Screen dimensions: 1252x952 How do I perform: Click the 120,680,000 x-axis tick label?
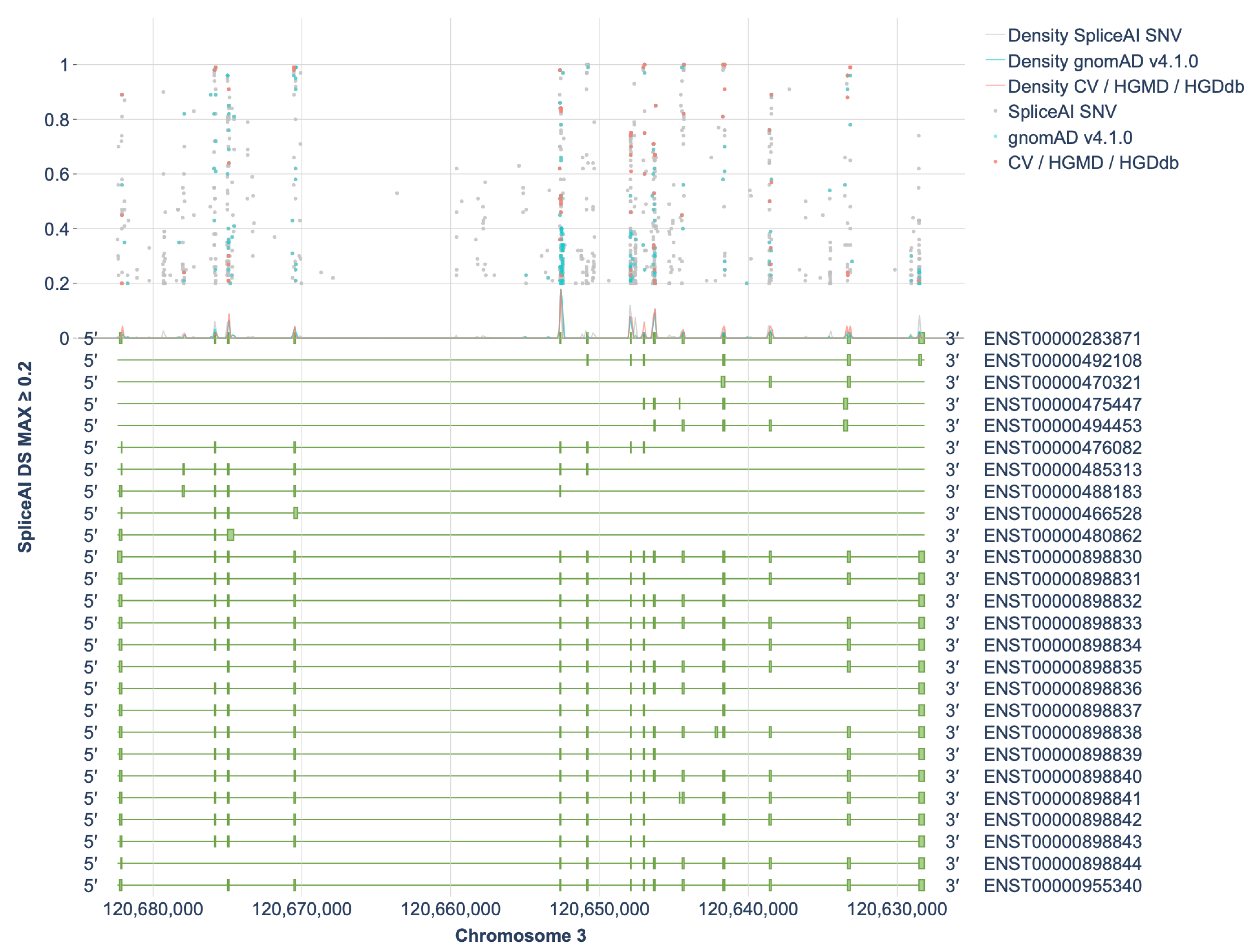pos(153,910)
